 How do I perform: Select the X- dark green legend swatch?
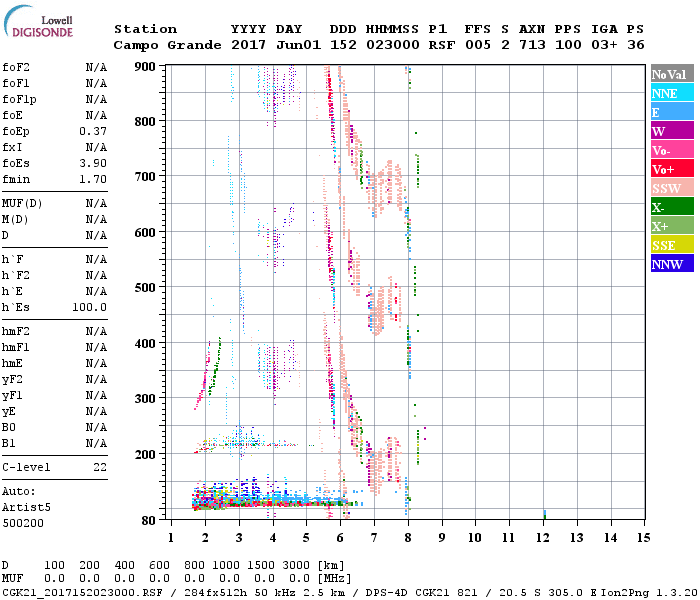click(x=671, y=207)
